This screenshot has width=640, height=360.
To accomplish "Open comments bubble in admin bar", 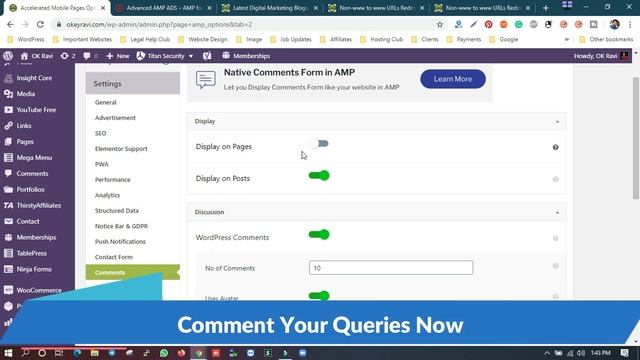I will (x=90, y=56).
